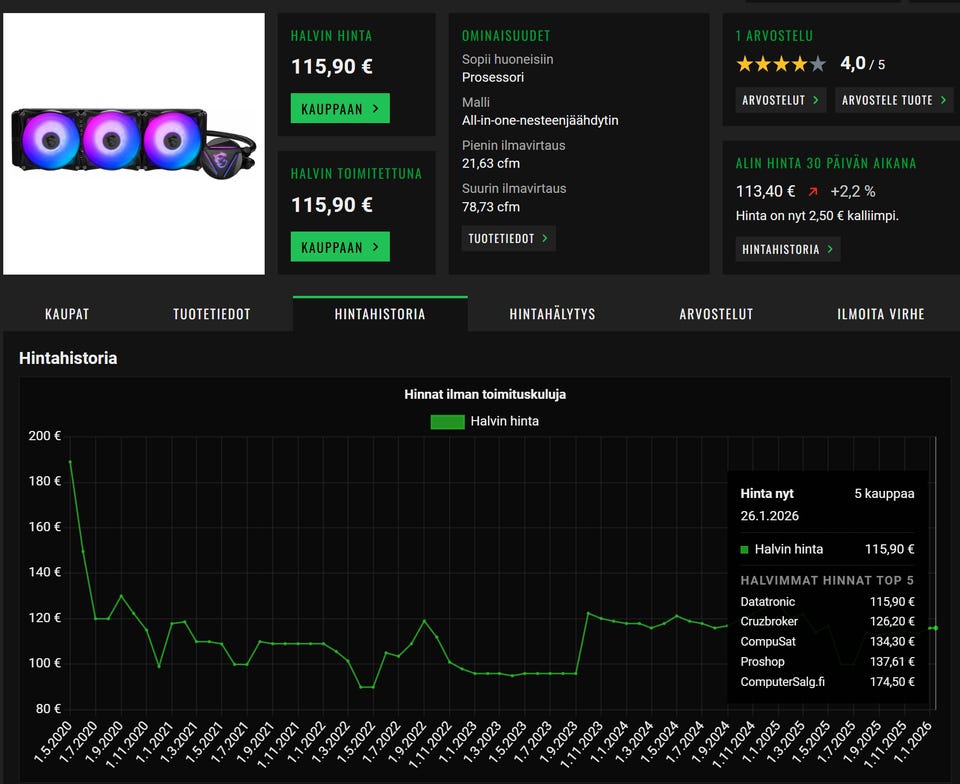Click Datatronic row in top 5 list

click(x=827, y=602)
